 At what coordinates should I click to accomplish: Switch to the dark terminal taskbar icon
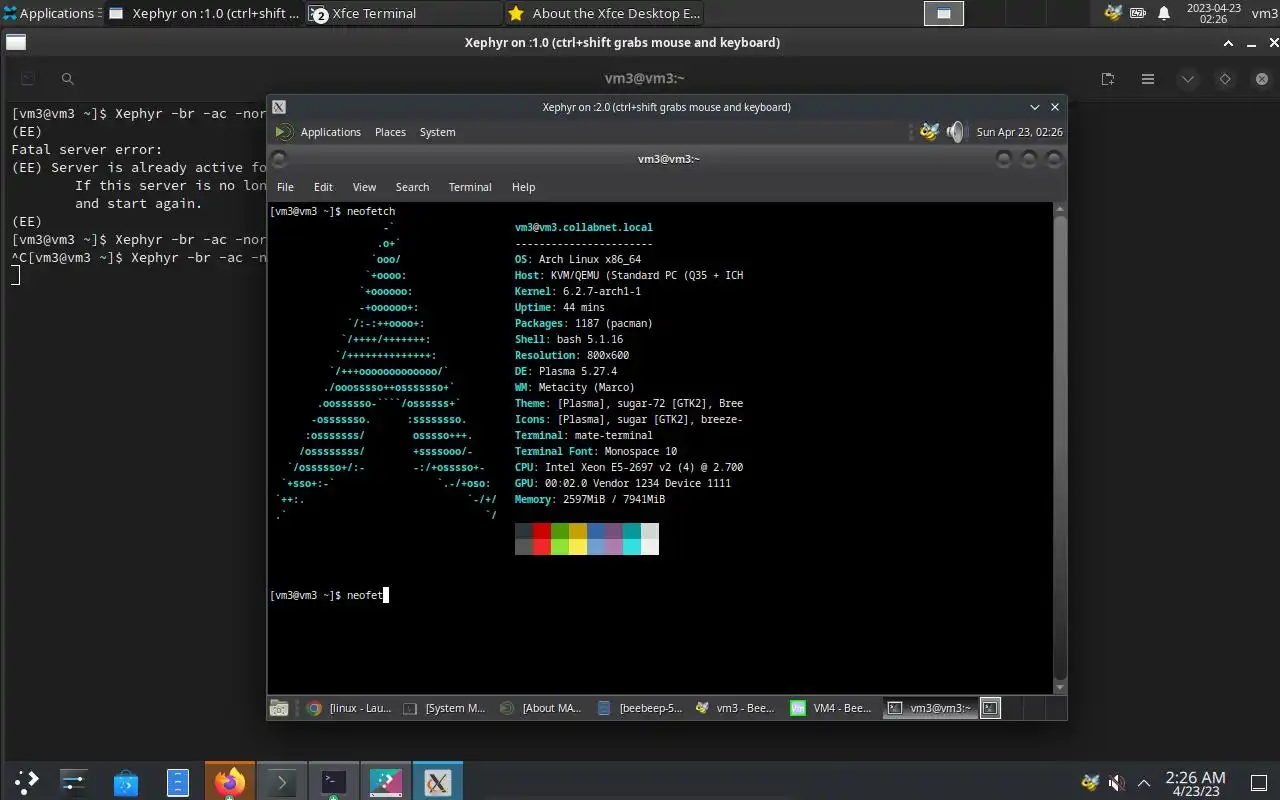point(334,781)
